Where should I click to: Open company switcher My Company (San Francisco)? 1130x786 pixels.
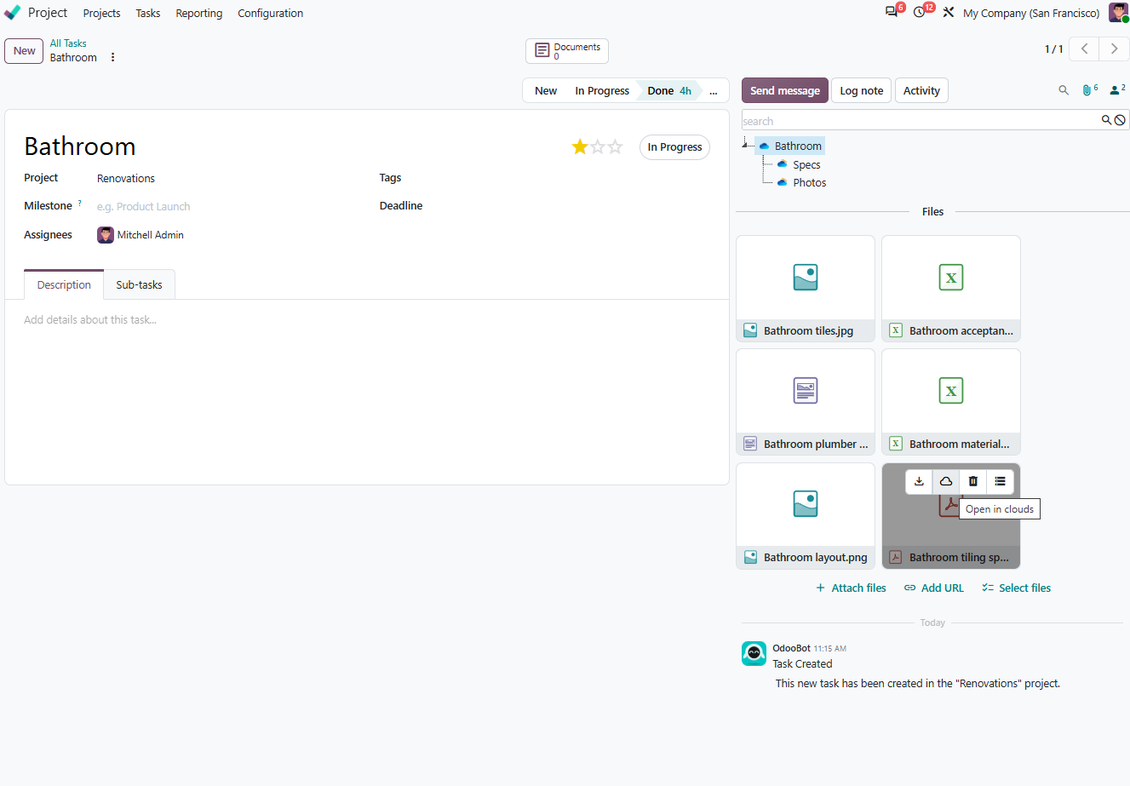point(1031,13)
